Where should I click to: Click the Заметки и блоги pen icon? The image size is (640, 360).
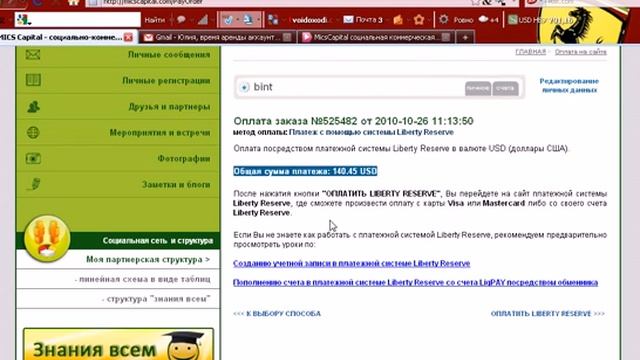[34, 184]
